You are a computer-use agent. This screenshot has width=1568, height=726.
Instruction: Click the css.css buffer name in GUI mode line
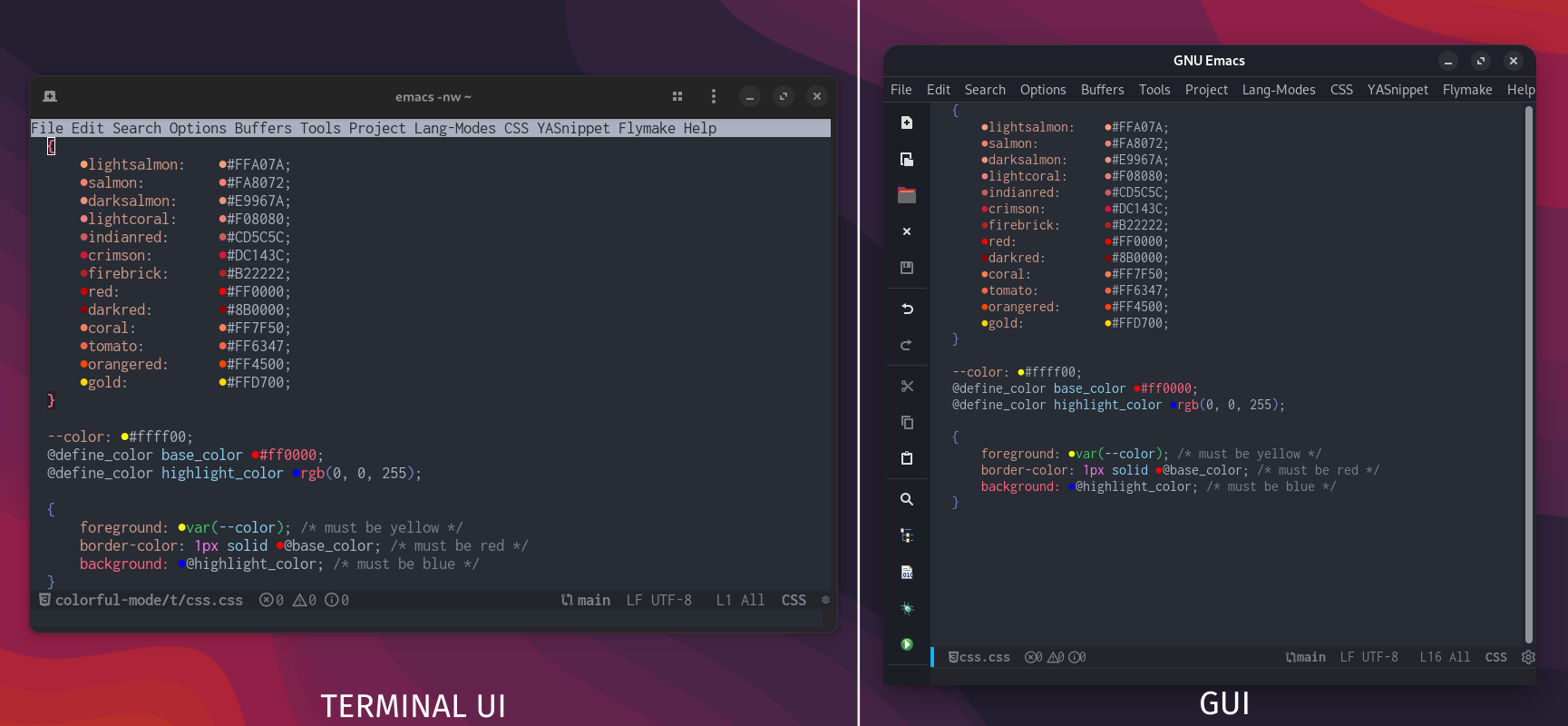tap(985, 657)
